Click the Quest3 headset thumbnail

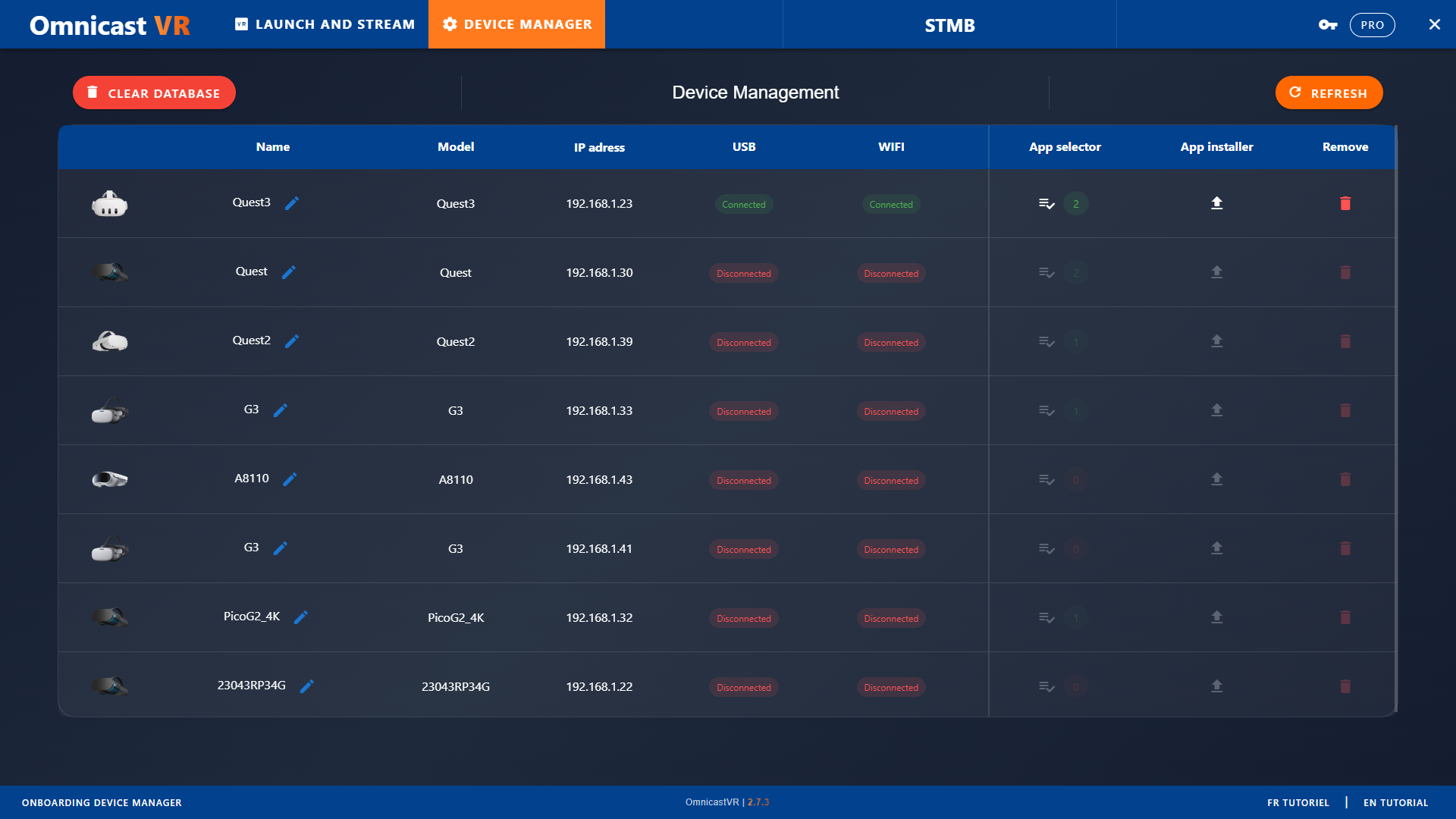tap(110, 203)
